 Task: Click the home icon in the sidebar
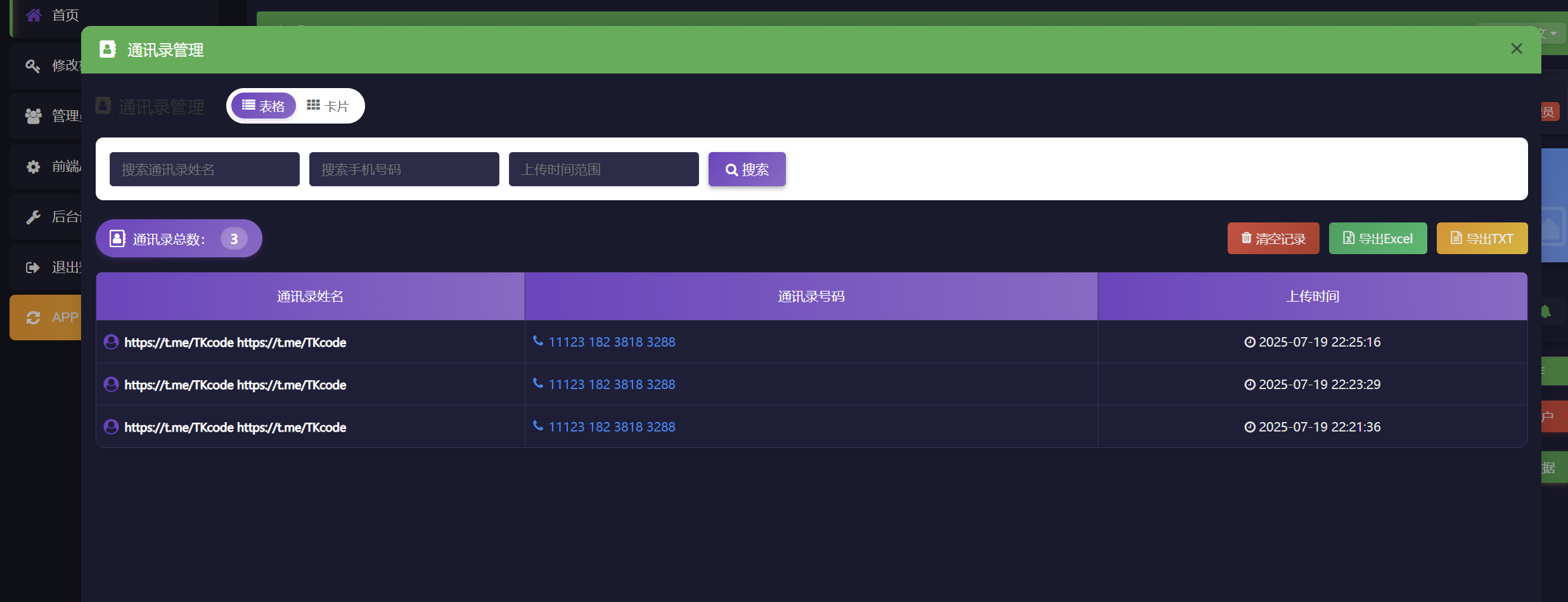(x=34, y=15)
